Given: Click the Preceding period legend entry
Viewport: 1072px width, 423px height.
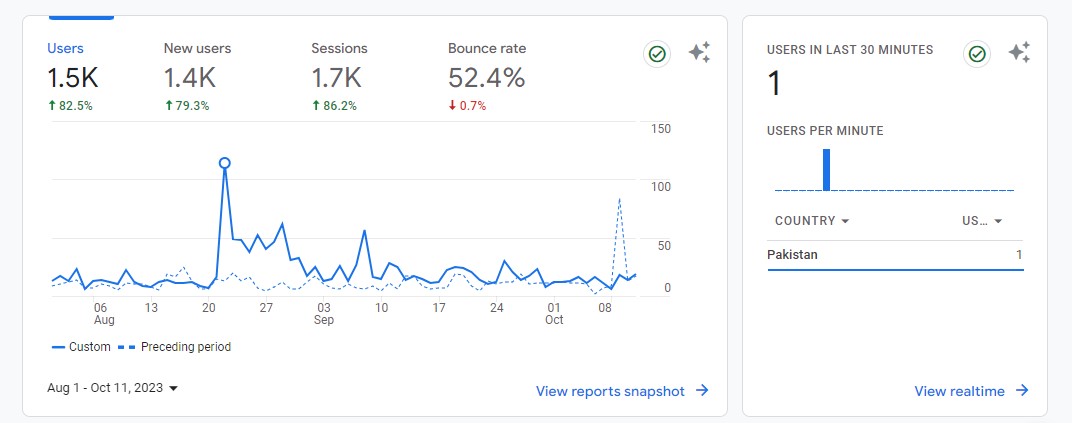Looking at the screenshot, I should click(175, 347).
